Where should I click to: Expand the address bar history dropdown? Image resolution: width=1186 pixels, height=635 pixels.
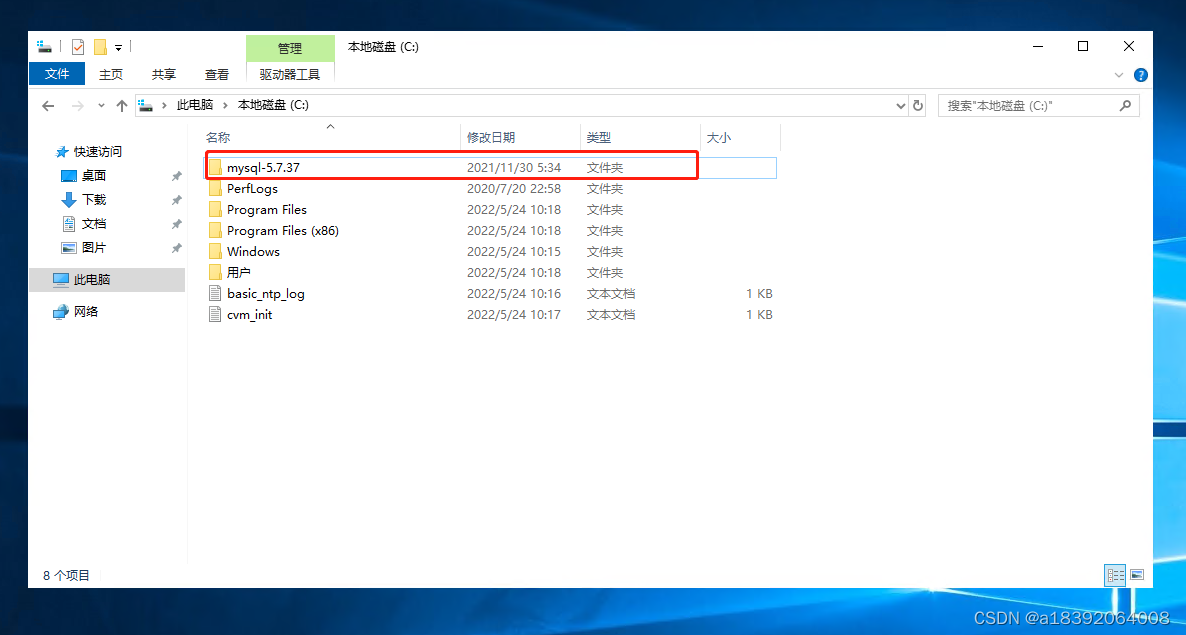[899, 105]
